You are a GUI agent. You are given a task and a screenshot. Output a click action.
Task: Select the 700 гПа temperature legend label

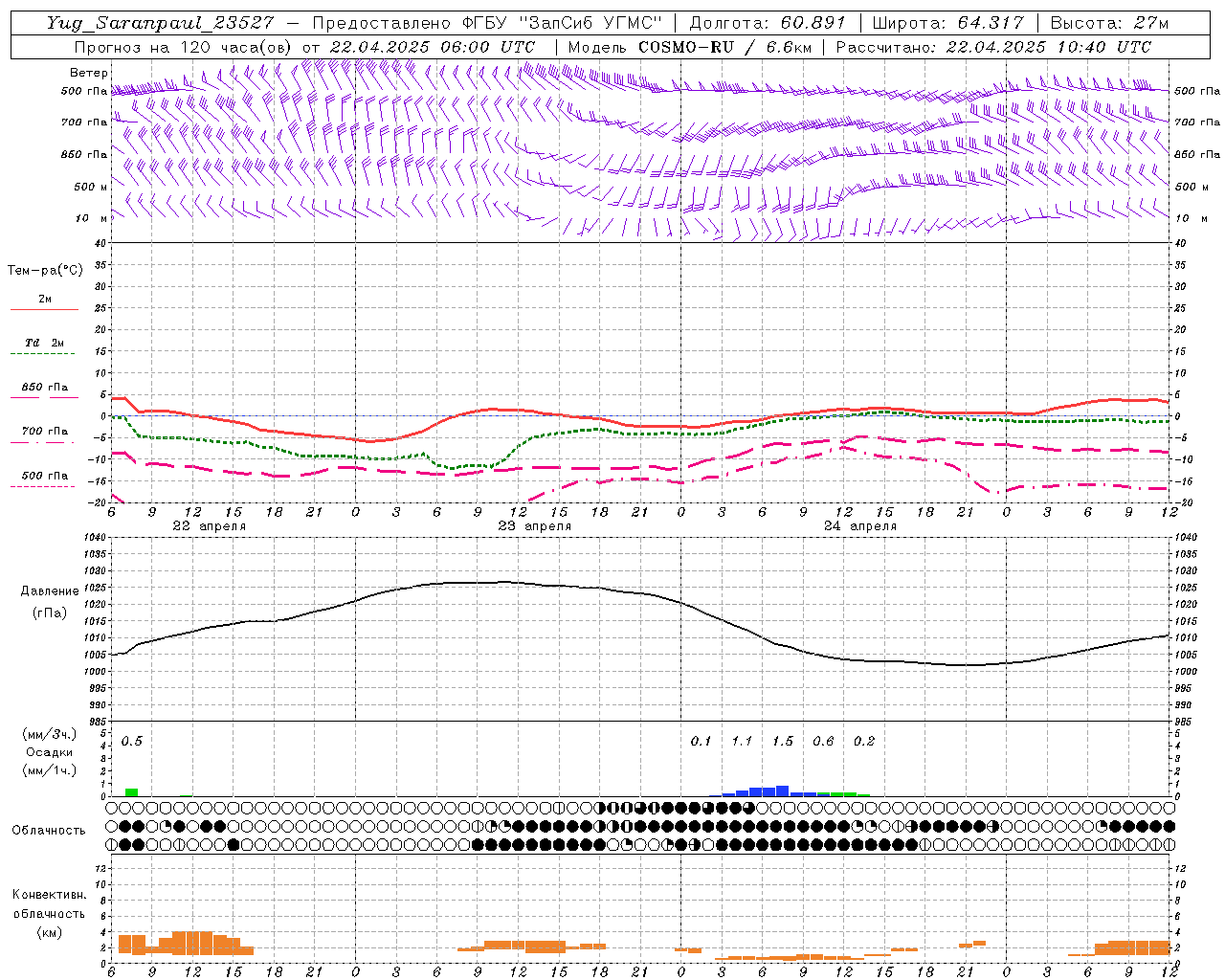44,432
